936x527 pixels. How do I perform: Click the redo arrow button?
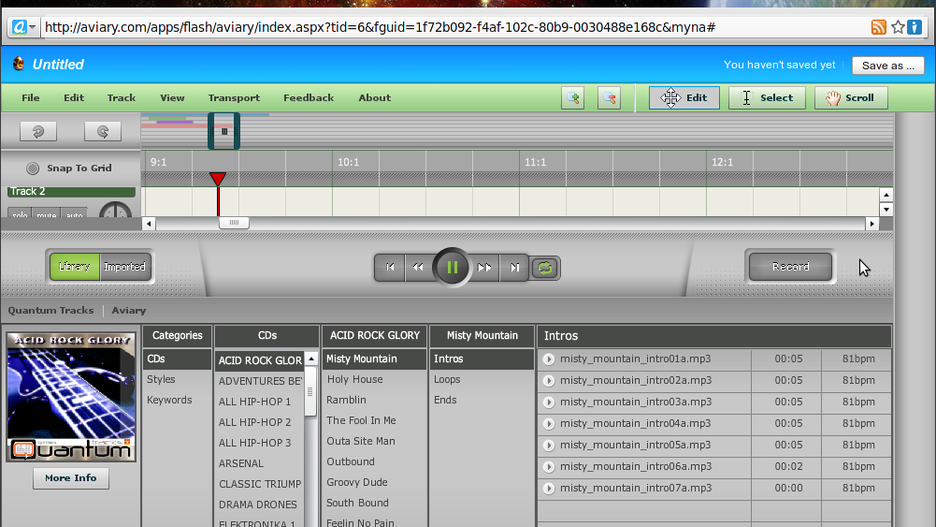(x=103, y=132)
